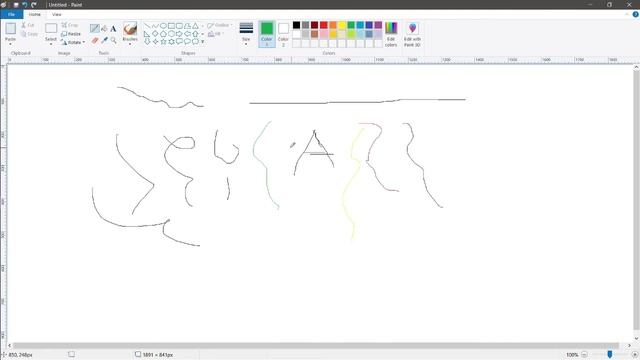640x360 pixels.
Task: Open Edit colors dialog
Action: click(x=391, y=34)
